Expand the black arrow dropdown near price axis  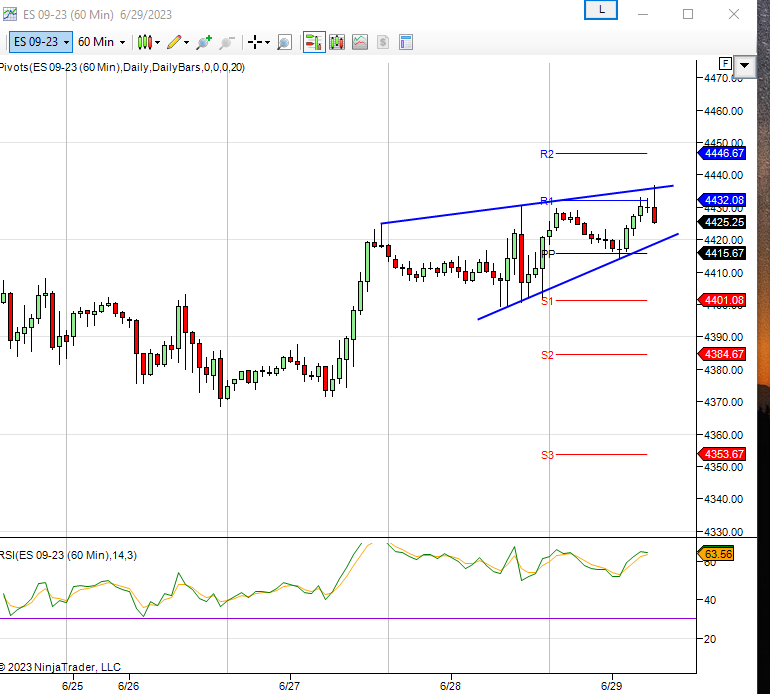click(x=745, y=64)
